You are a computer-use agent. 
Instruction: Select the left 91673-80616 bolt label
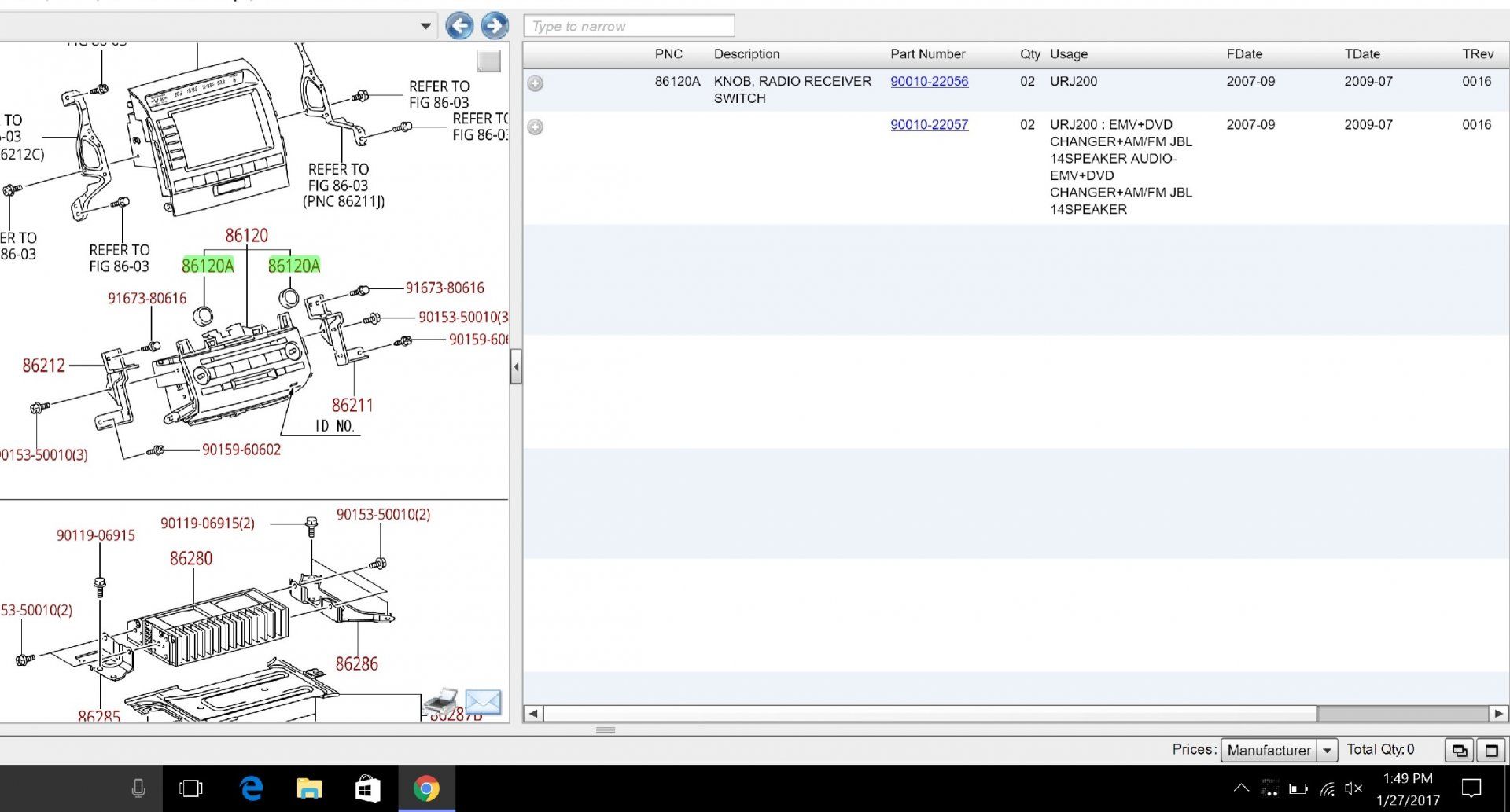tap(147, 299)
